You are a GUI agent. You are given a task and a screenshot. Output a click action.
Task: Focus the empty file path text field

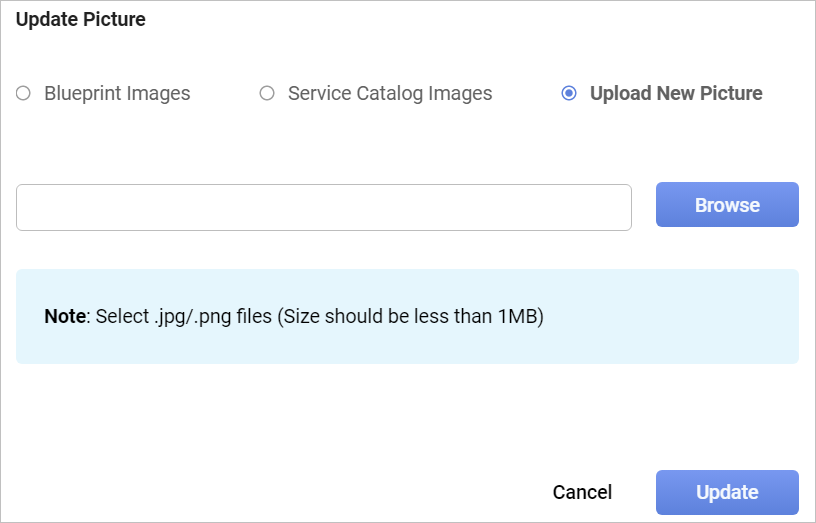tap(323, 207)
